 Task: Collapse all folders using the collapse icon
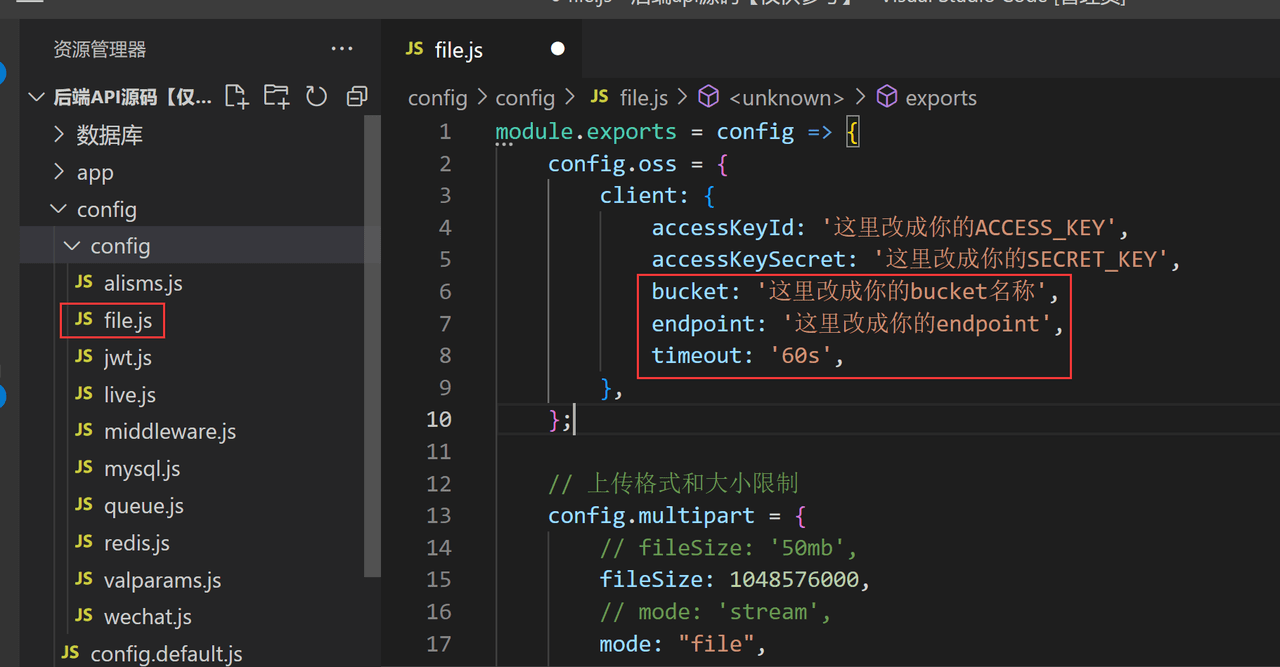357,96
